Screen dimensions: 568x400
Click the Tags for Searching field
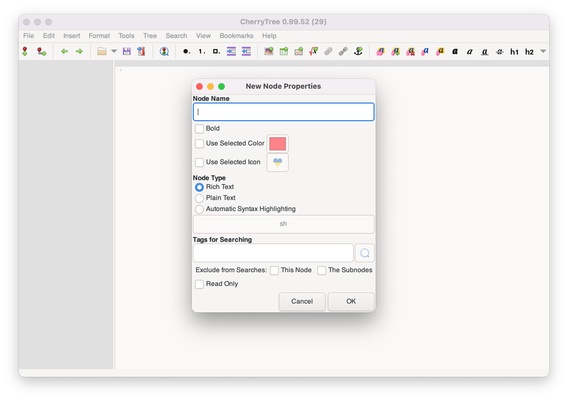coord(273,253)
